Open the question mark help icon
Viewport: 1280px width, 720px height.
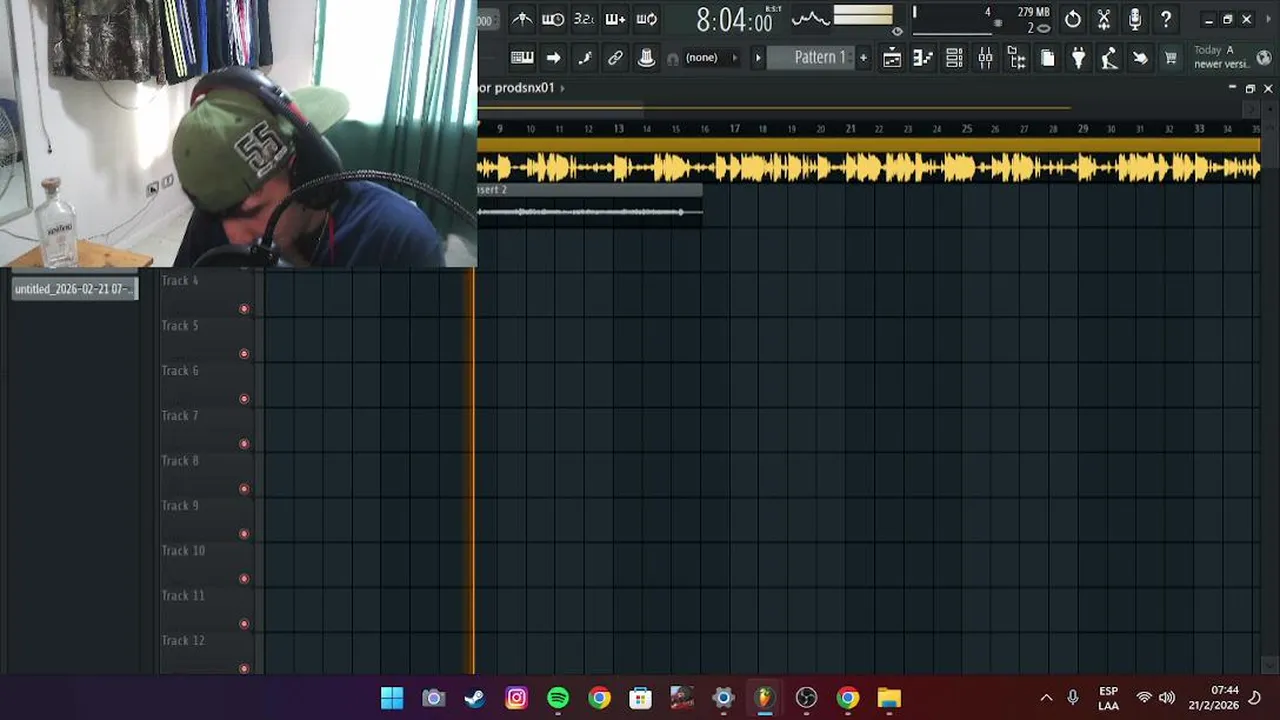click(1165, 19)
